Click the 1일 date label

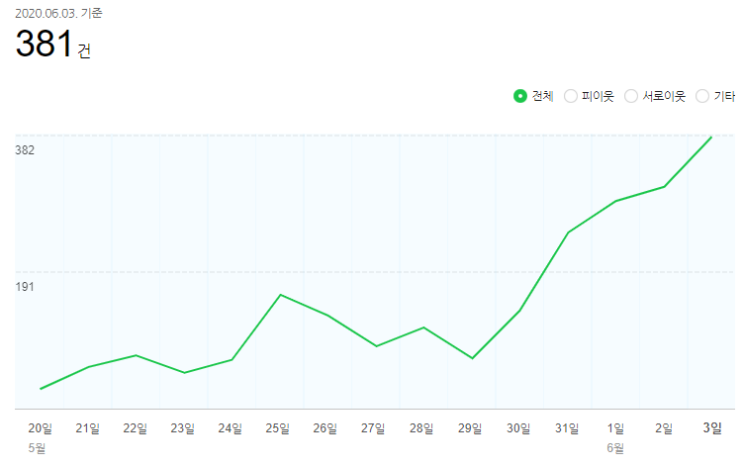pos(616,428)
